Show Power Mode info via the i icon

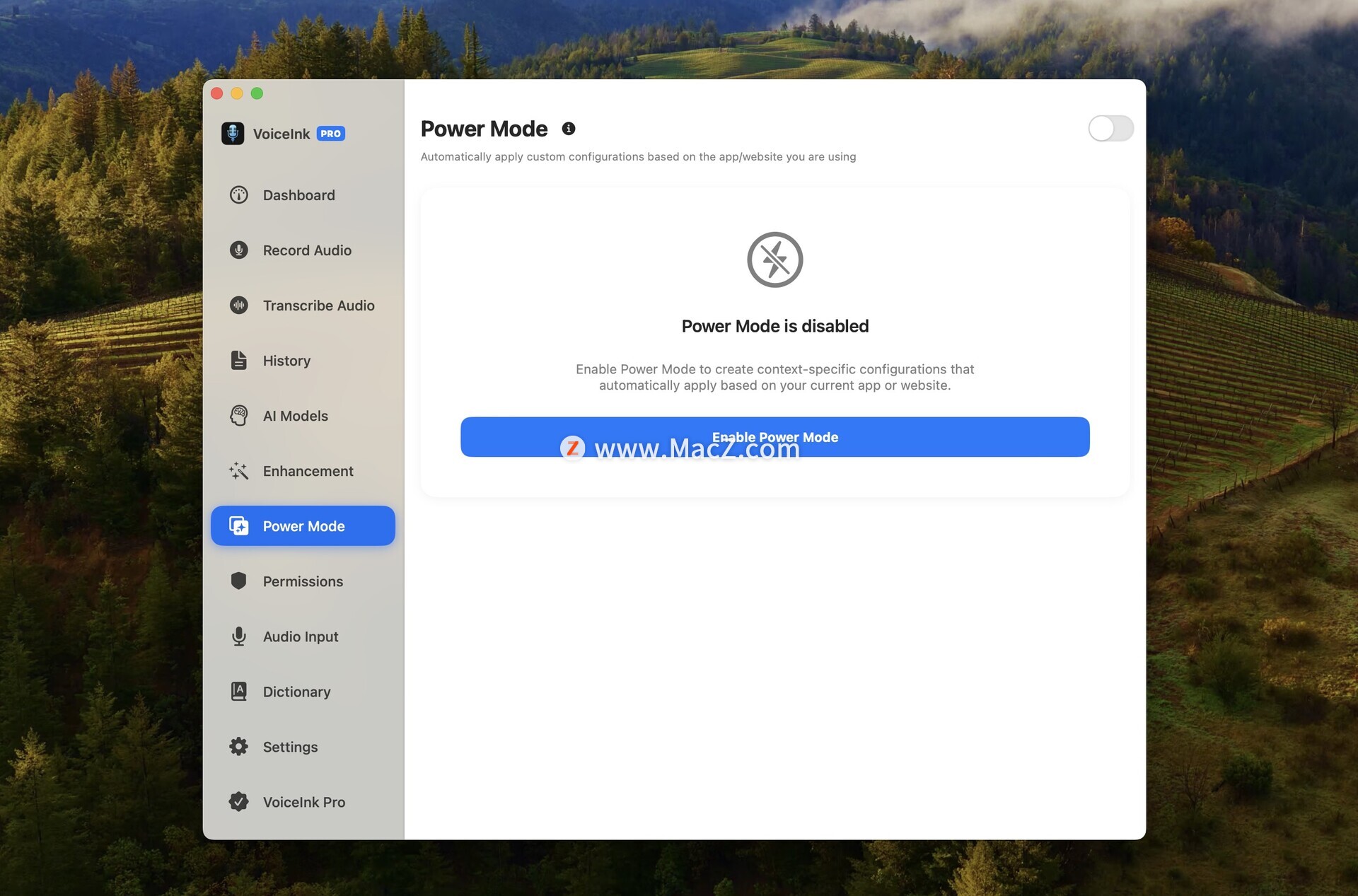coord(569,129)
